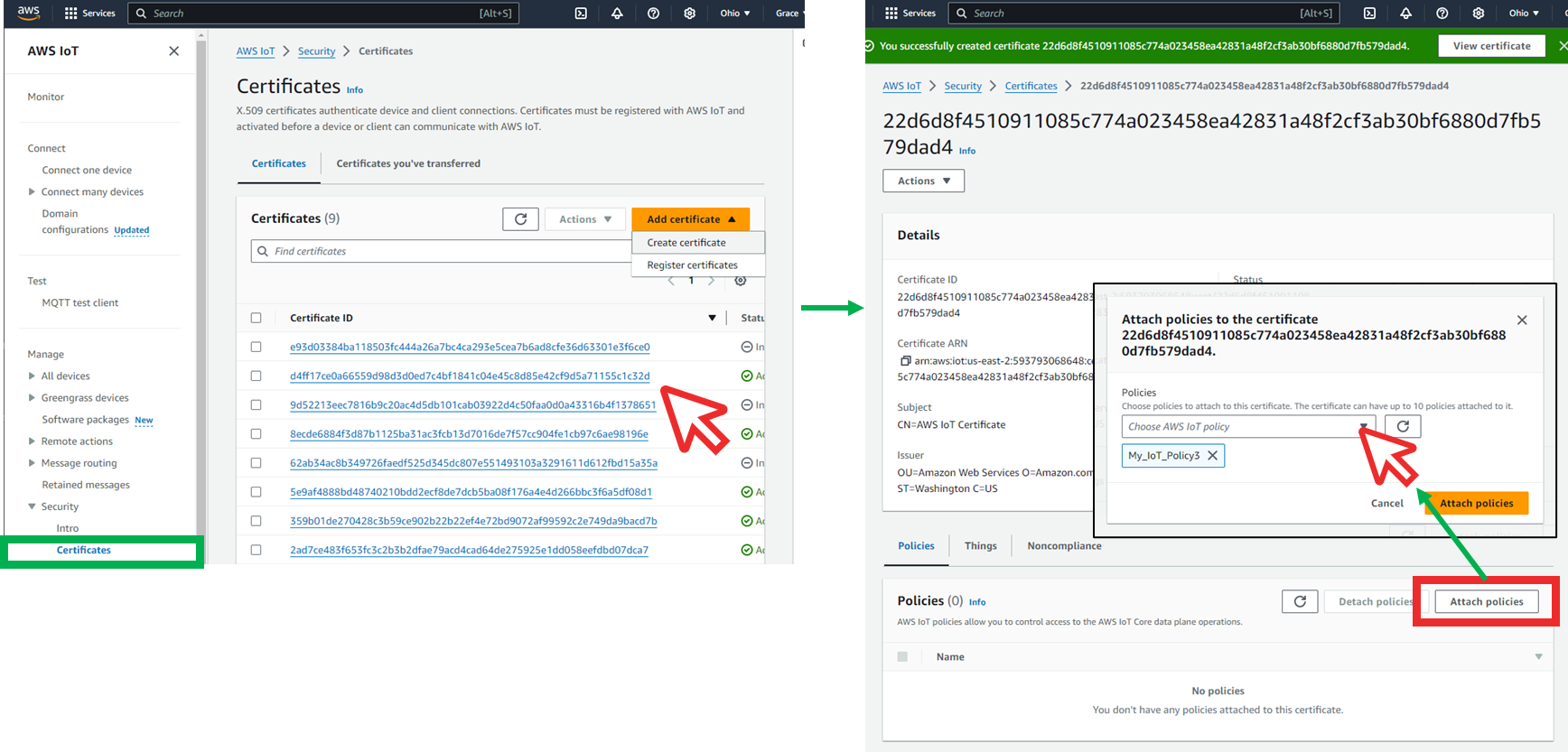The width and height of the screenshot is (1568, 752).
Task: Sort by Certificate ID column arrow
Action: point(712,318)
